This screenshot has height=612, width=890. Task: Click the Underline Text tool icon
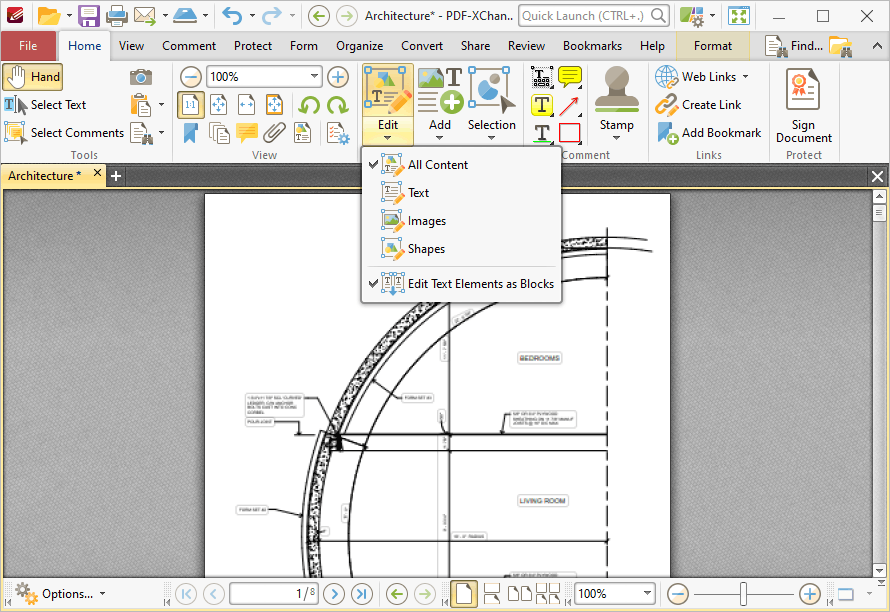(x=541, y=133)
